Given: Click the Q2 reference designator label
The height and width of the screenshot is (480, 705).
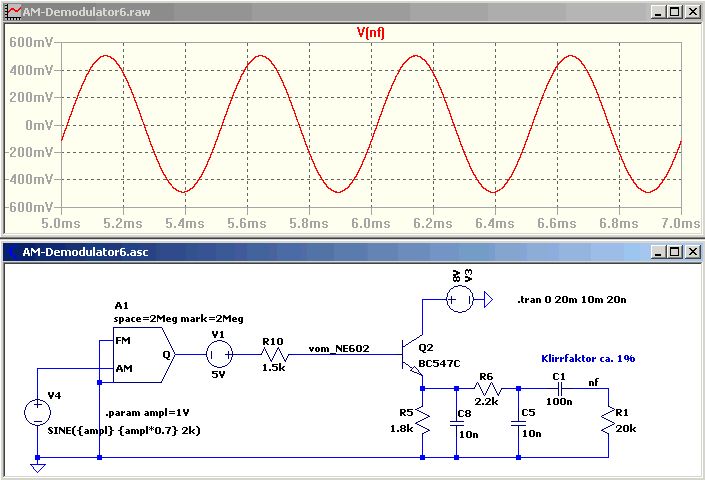Looking at the screenshot, I should click(426, 347).
